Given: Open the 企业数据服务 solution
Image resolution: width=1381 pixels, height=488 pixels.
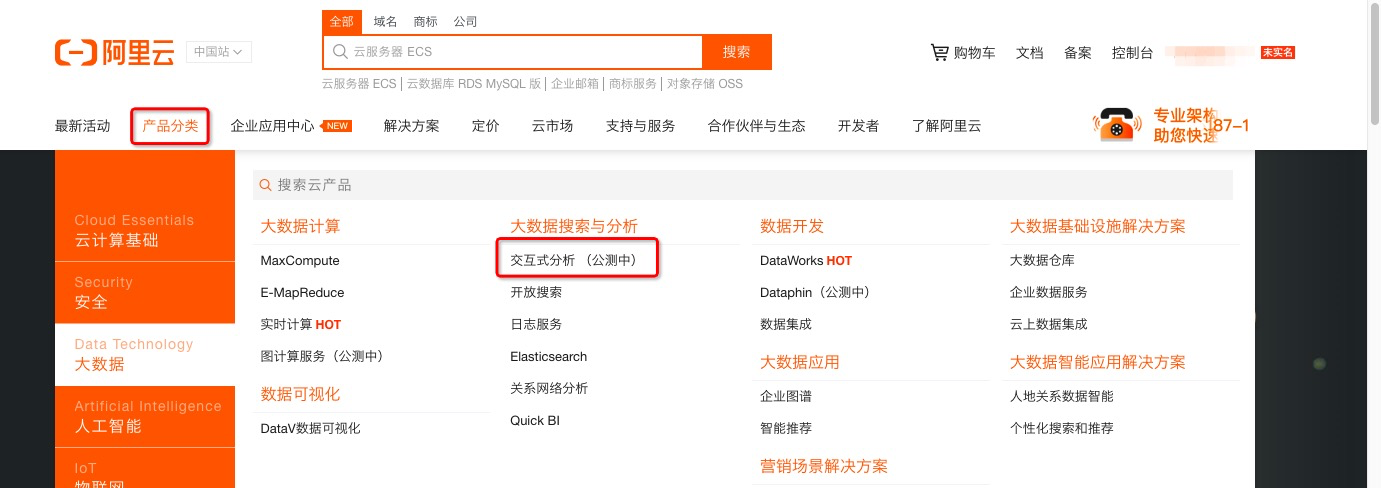Looking at the screenshot, I should click(1049, 292).
